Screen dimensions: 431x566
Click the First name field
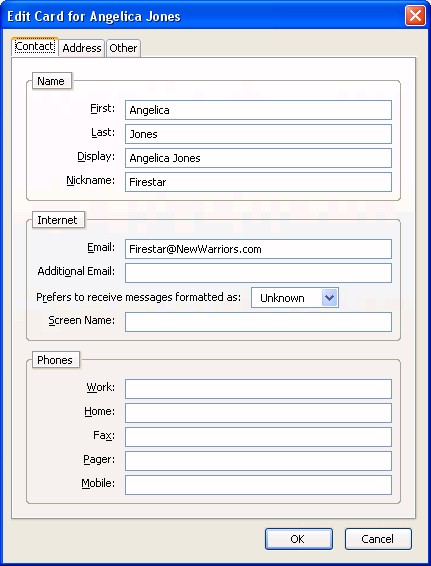258,110
